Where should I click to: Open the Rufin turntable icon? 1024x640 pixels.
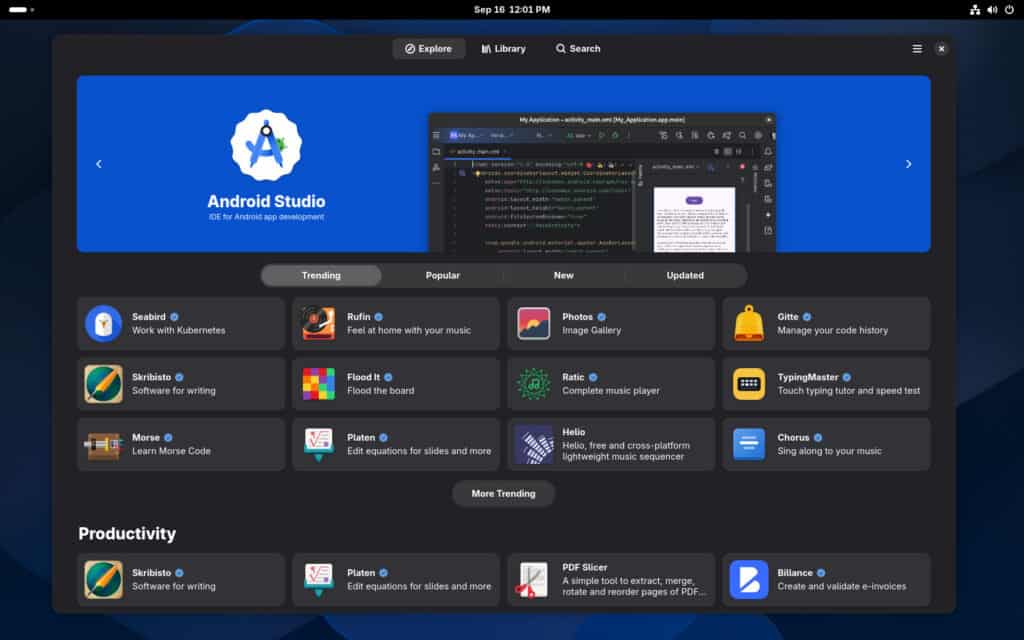pyautogui.click(x=319, y=323)
